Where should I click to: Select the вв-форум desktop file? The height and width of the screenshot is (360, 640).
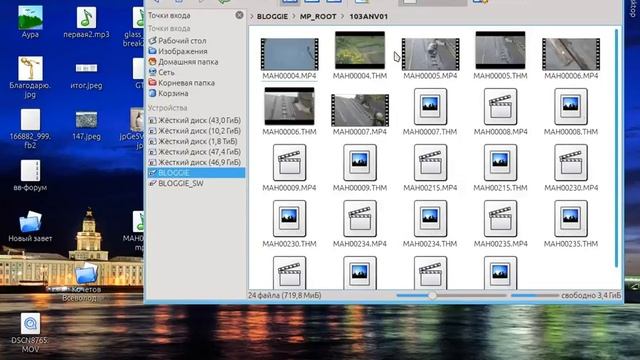pos(30,176)
